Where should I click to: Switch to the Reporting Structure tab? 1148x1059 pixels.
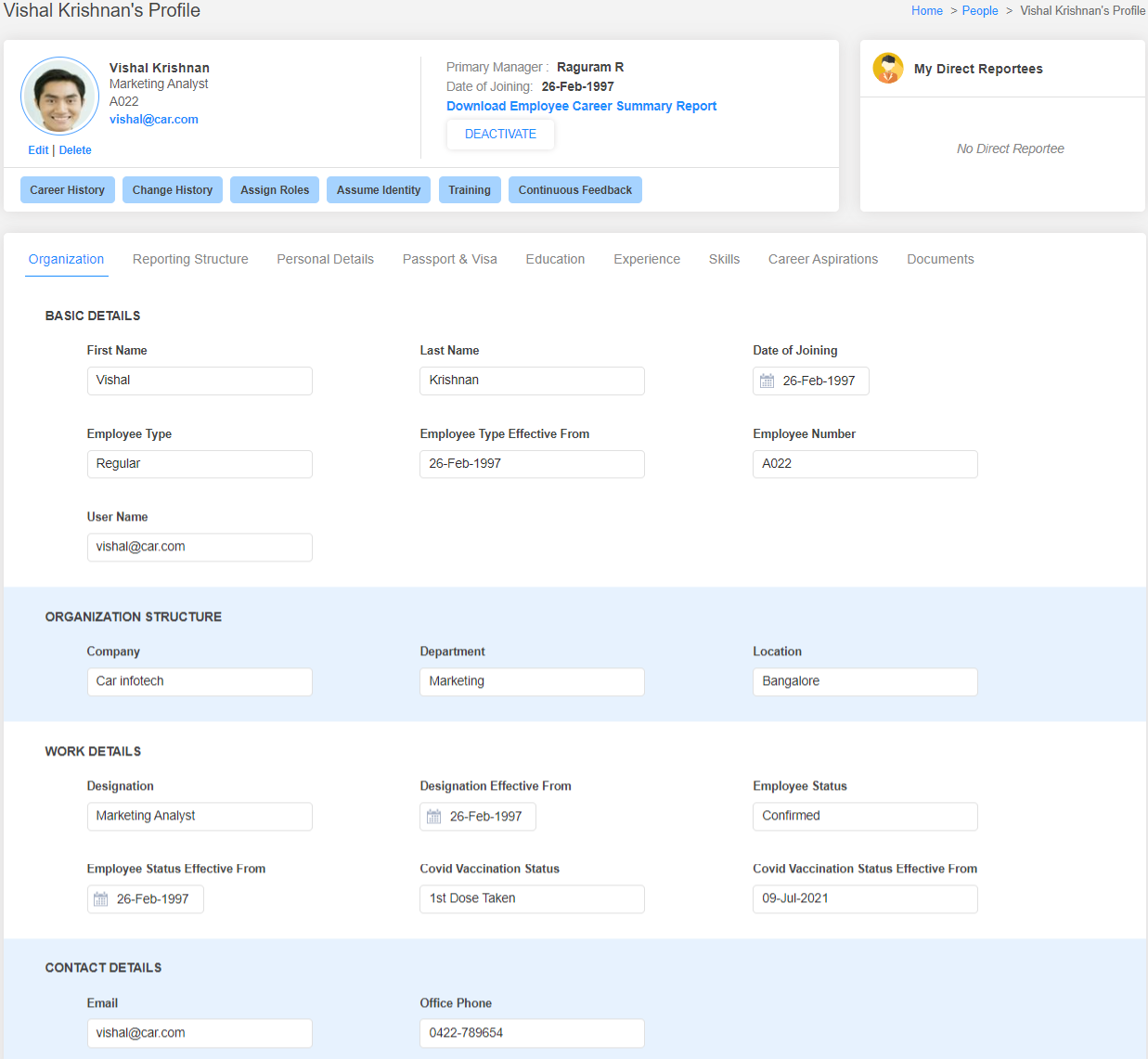(190, 259)
